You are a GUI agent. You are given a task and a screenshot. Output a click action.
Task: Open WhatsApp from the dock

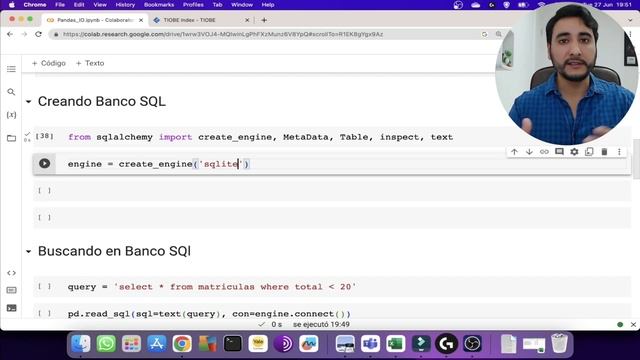(106, 344)
